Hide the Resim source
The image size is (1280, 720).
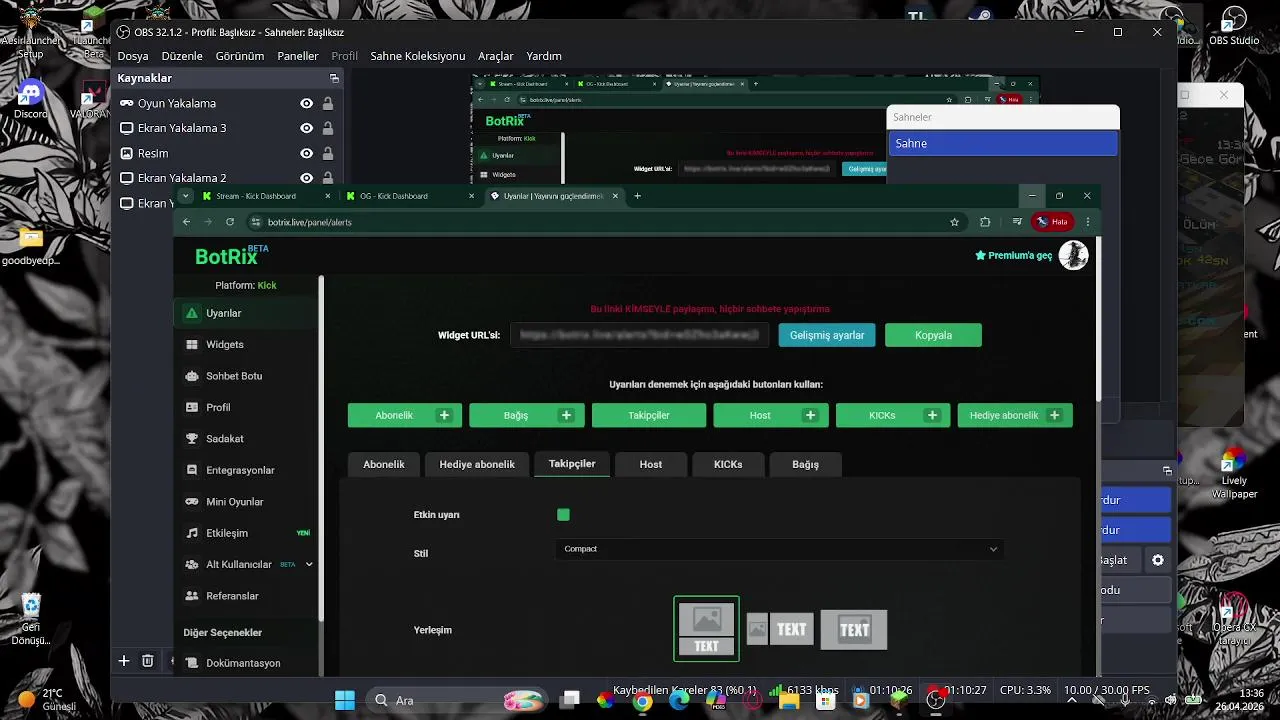(x=307, y=153)
